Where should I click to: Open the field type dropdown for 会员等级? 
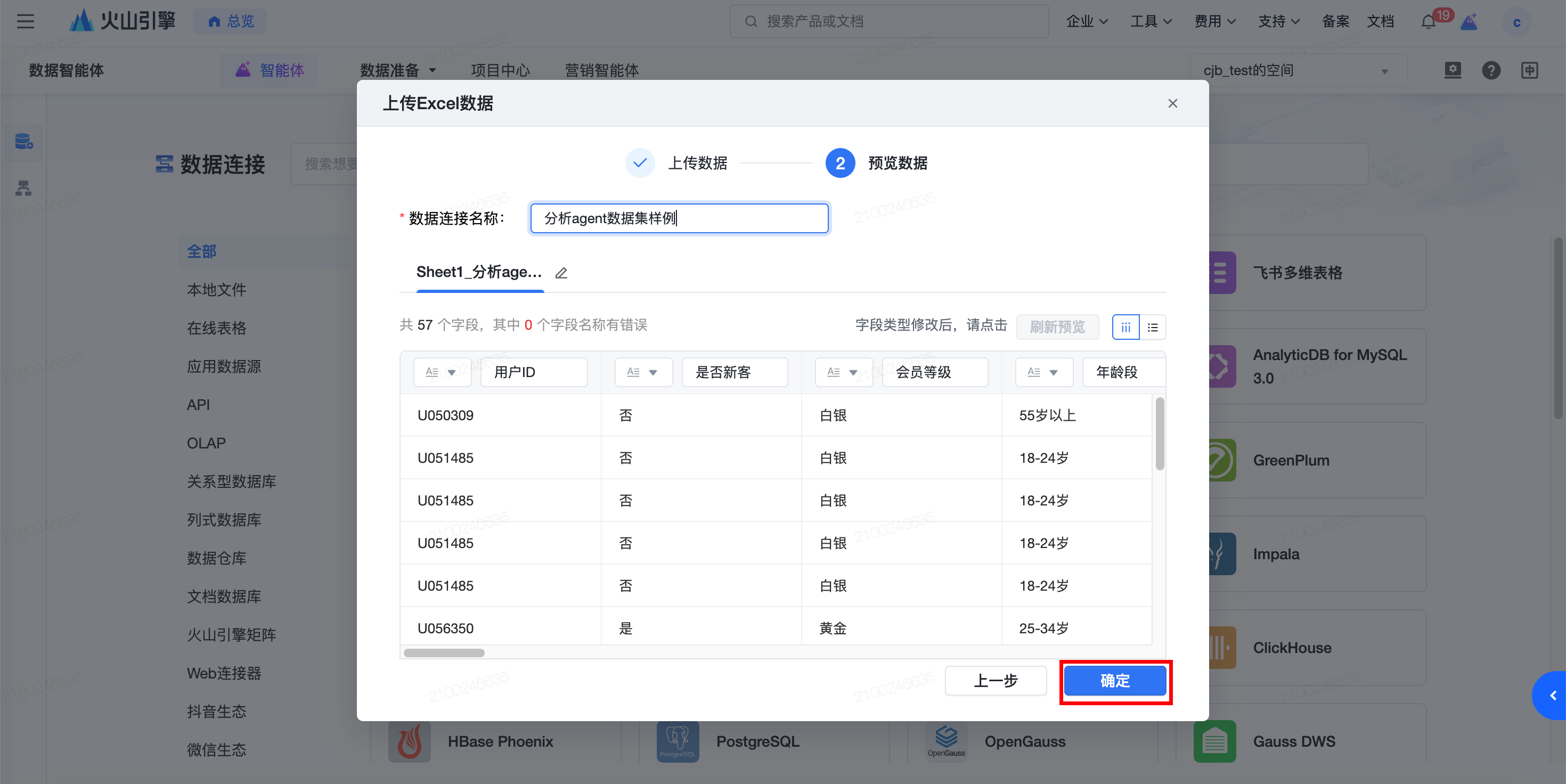point(844,372)
